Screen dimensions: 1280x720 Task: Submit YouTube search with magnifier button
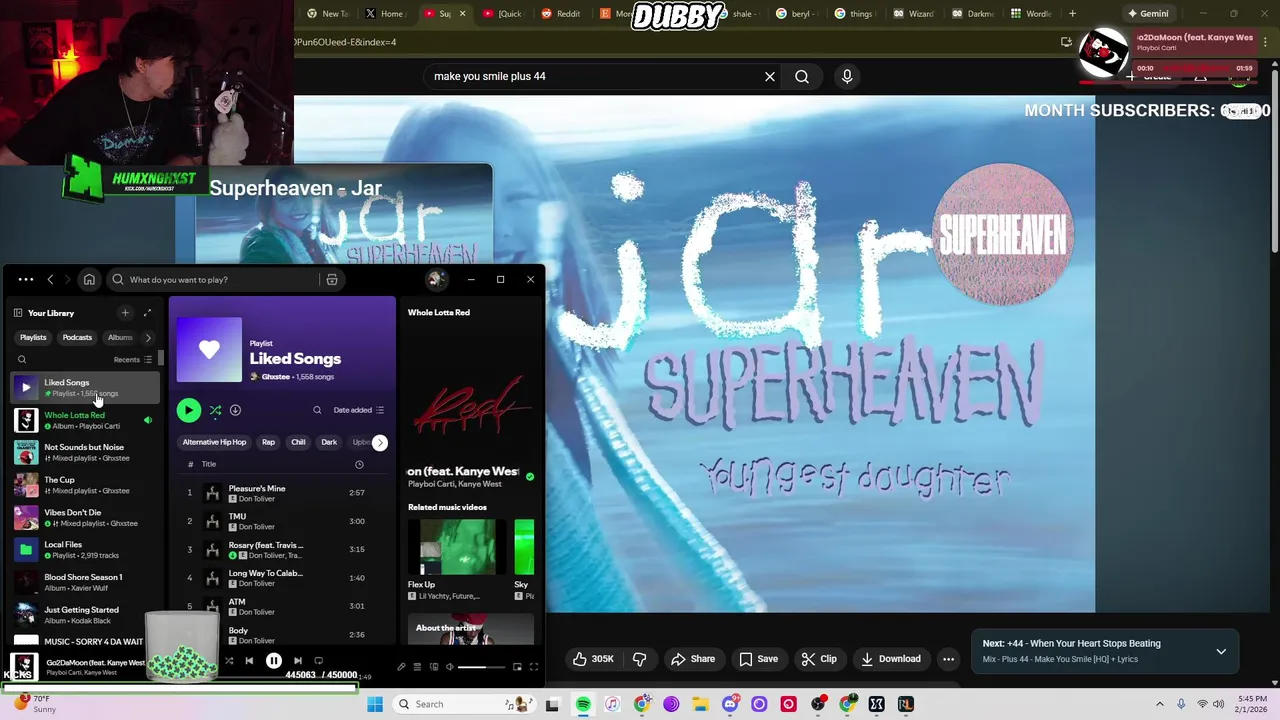click(x=802, y=76)
